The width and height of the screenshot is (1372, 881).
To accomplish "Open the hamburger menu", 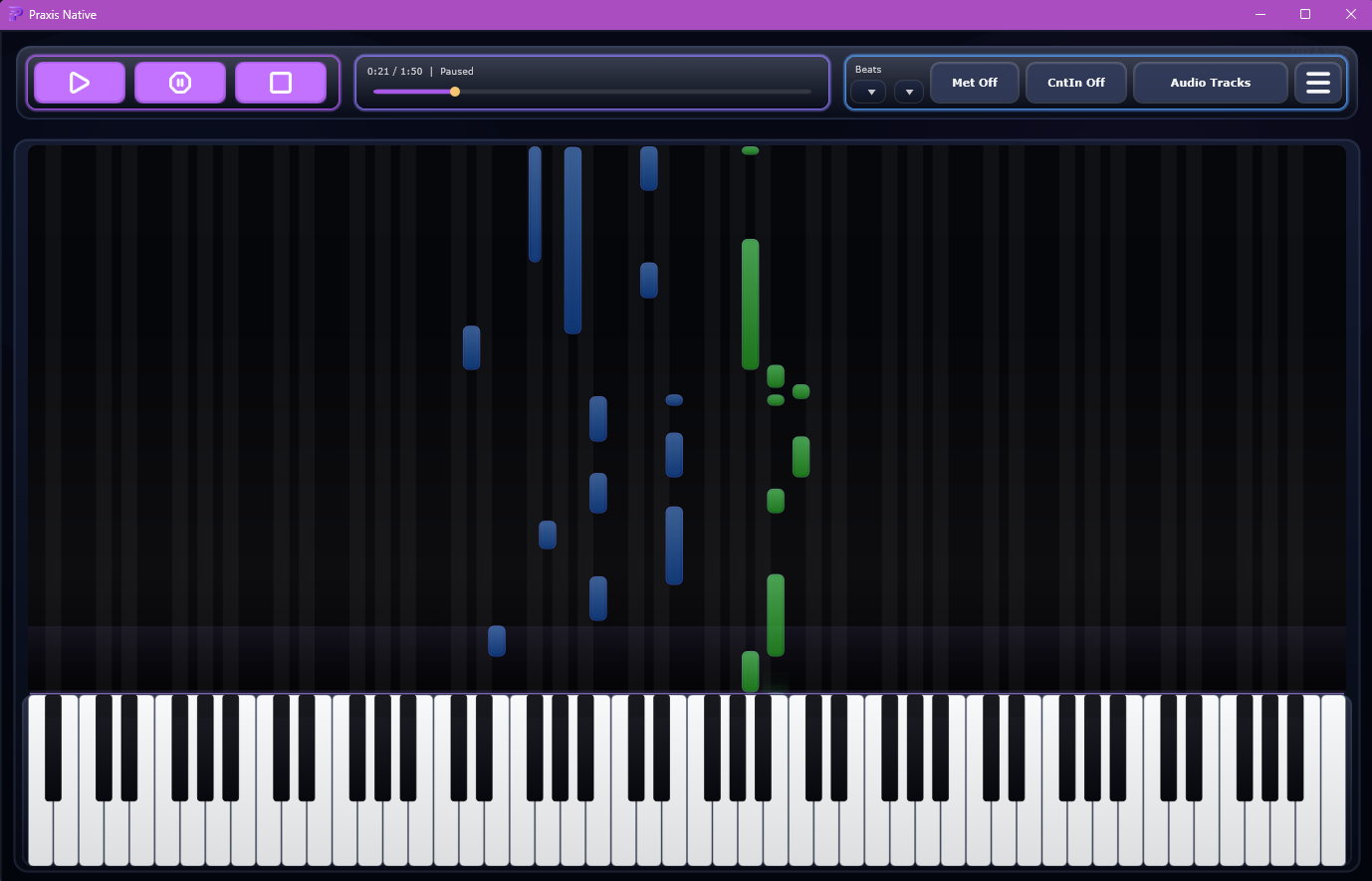I will (1318, 83).
